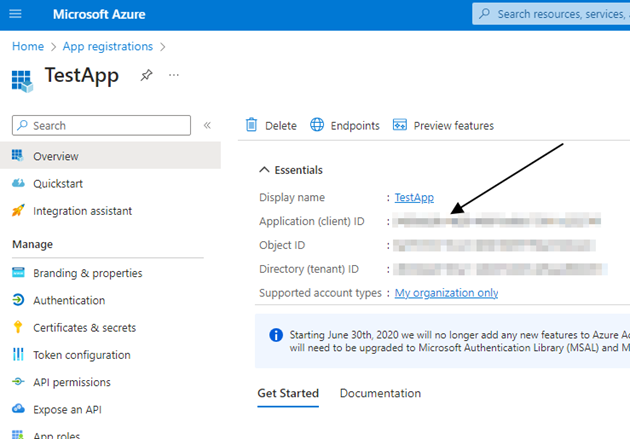
Task: Click the API permissions icon
Action: [18, 382]
